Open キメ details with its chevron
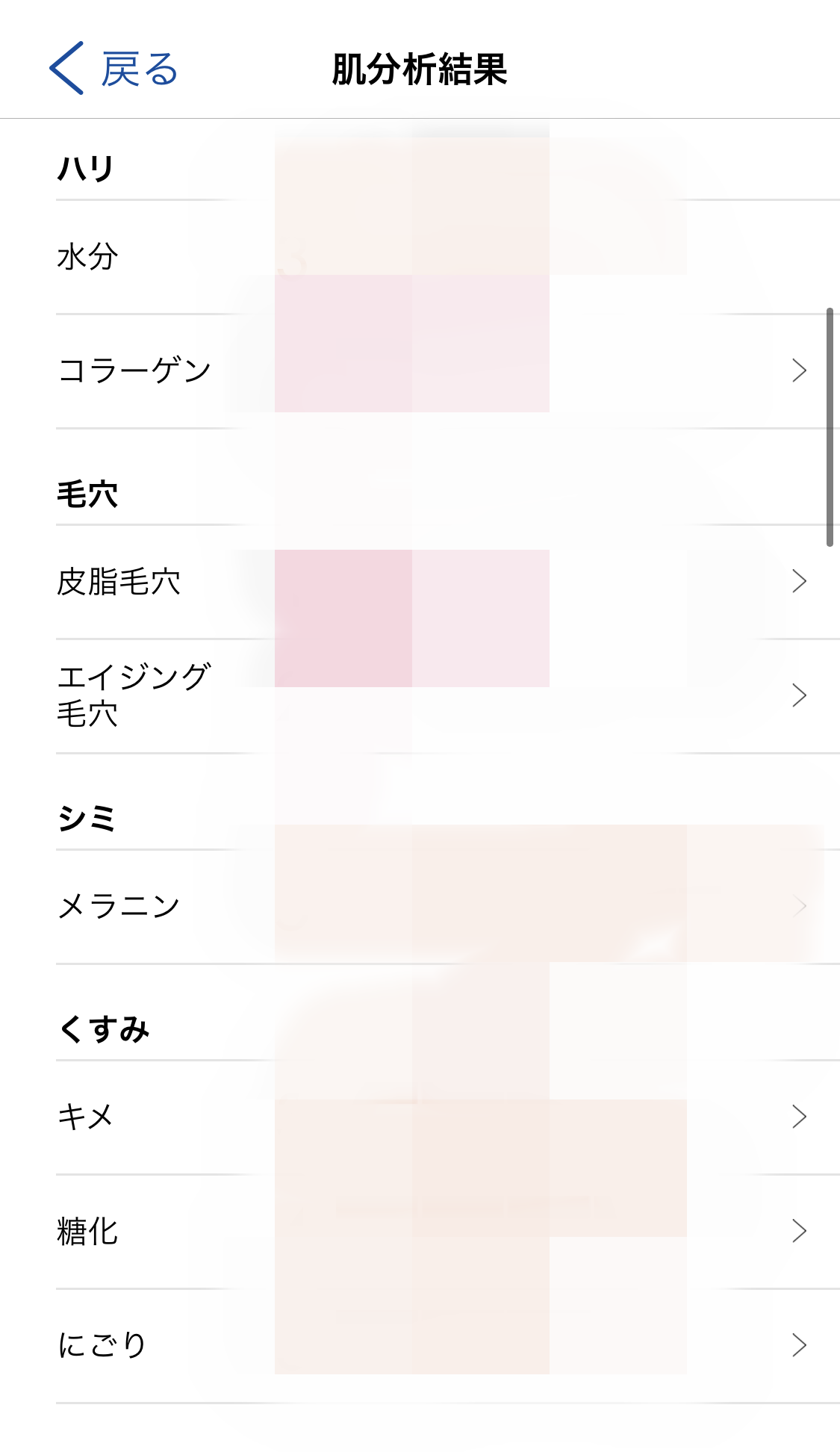 point(799,1117)
